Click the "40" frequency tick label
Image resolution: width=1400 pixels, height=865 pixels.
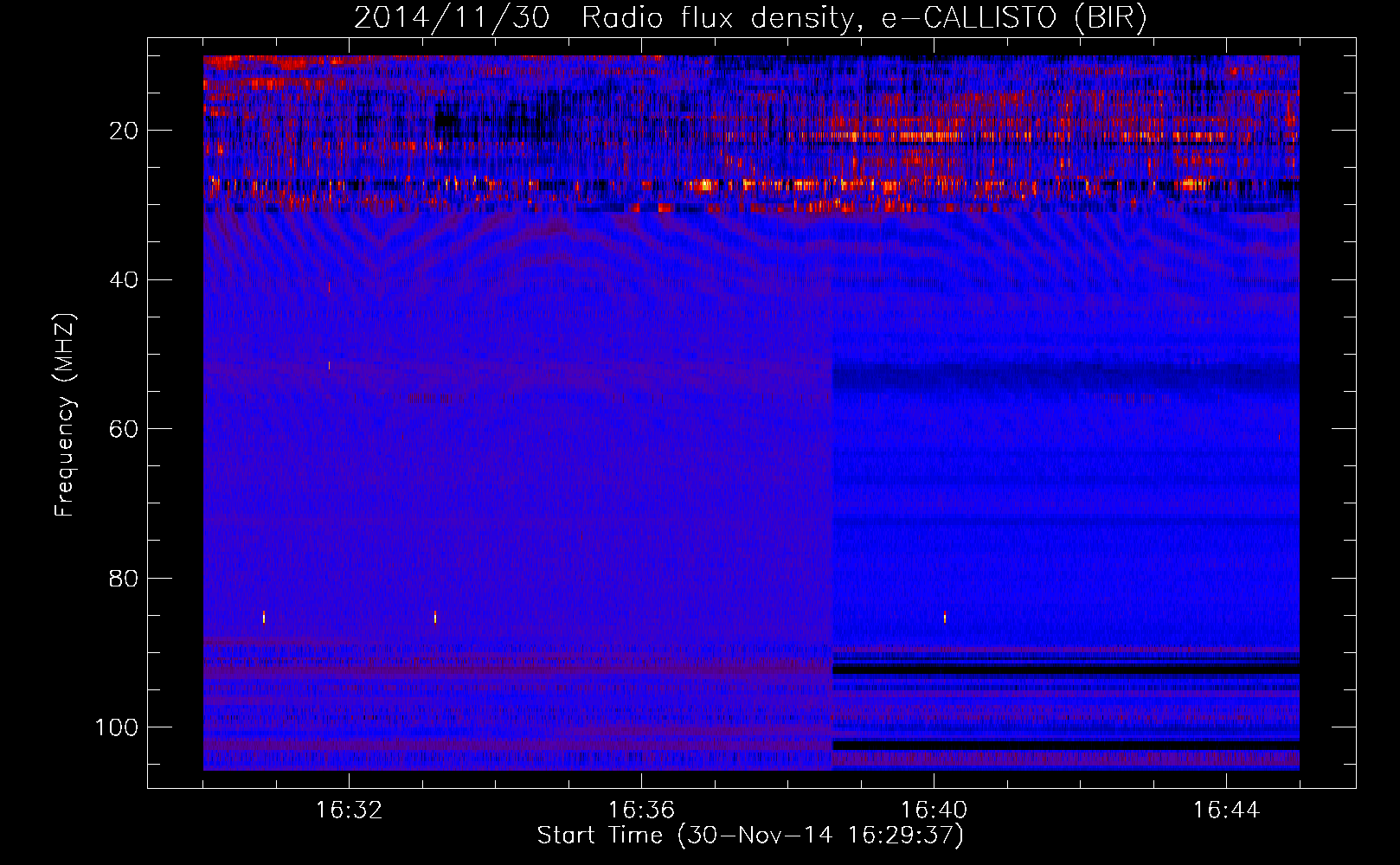tap(125, 280)
